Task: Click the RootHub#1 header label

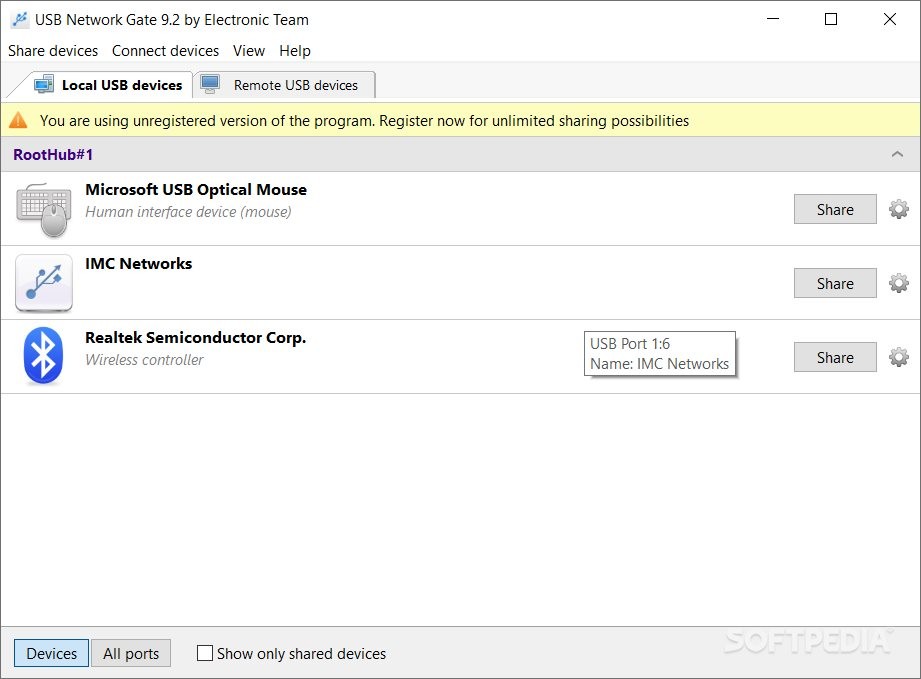Action: point(53,154)
